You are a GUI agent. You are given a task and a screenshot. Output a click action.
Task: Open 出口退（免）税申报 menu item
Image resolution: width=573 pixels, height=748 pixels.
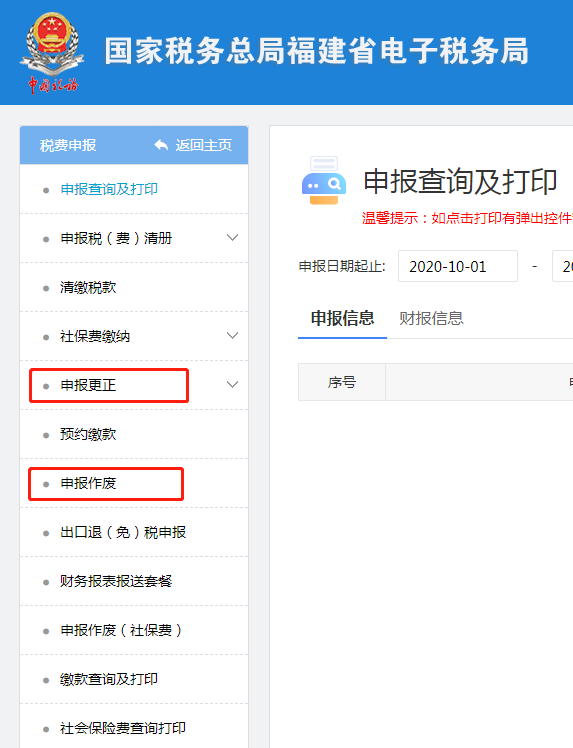click(123, 532)
